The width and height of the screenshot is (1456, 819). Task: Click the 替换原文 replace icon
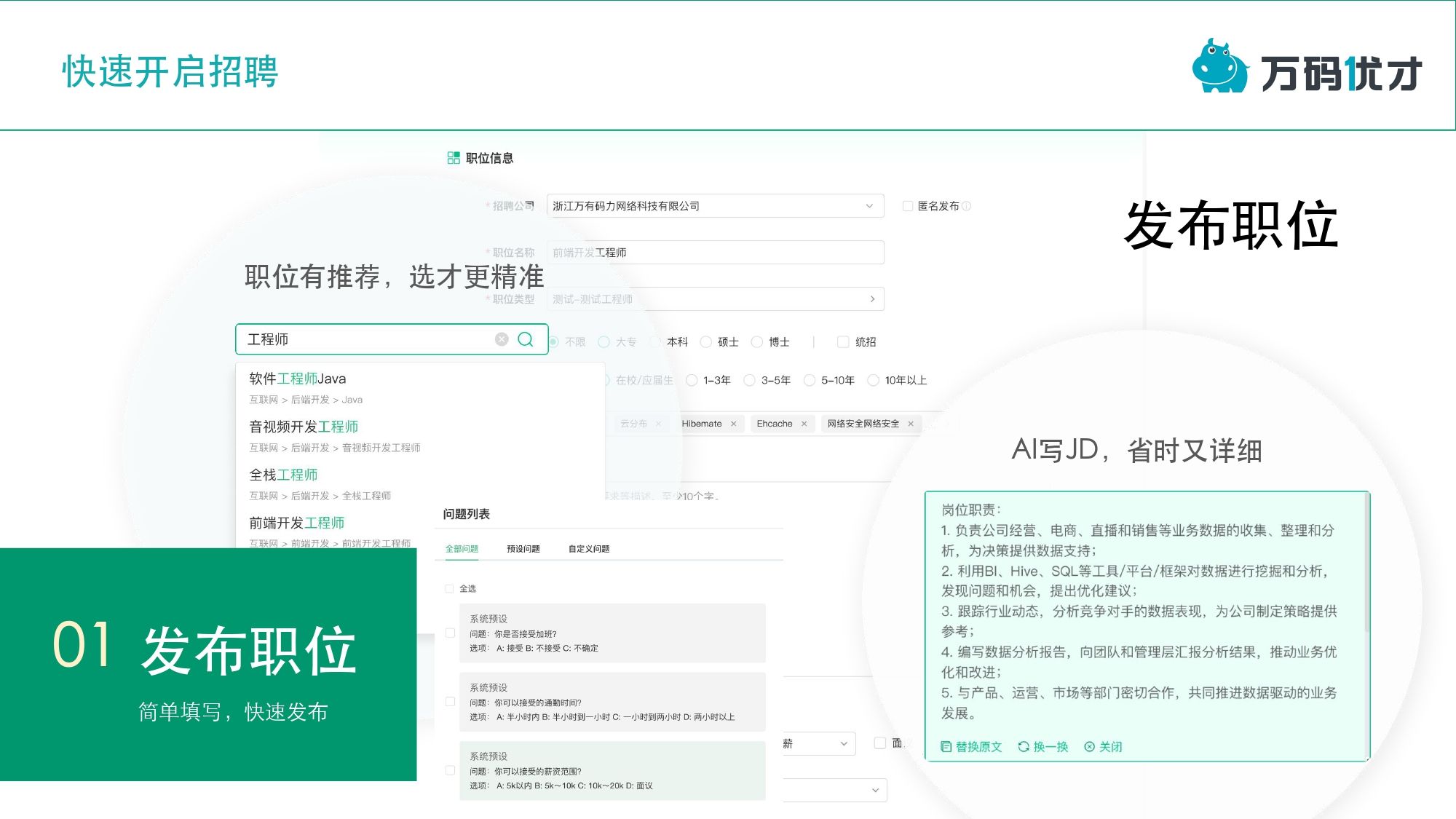[946, 746]
